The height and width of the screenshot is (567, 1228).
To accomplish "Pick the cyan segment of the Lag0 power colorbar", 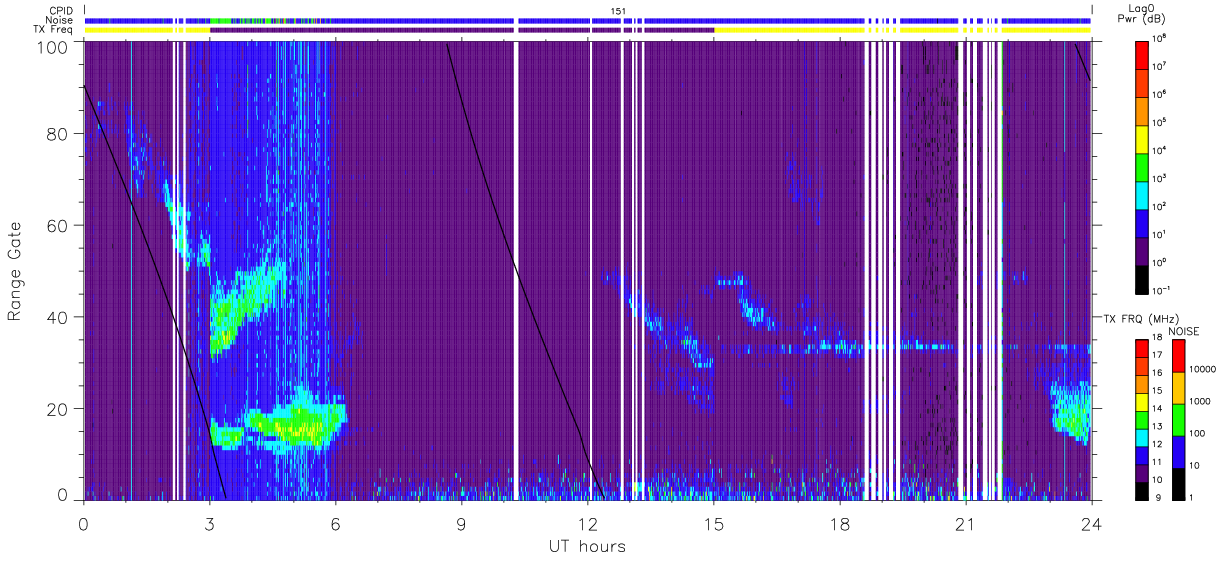I will 1142,194.
